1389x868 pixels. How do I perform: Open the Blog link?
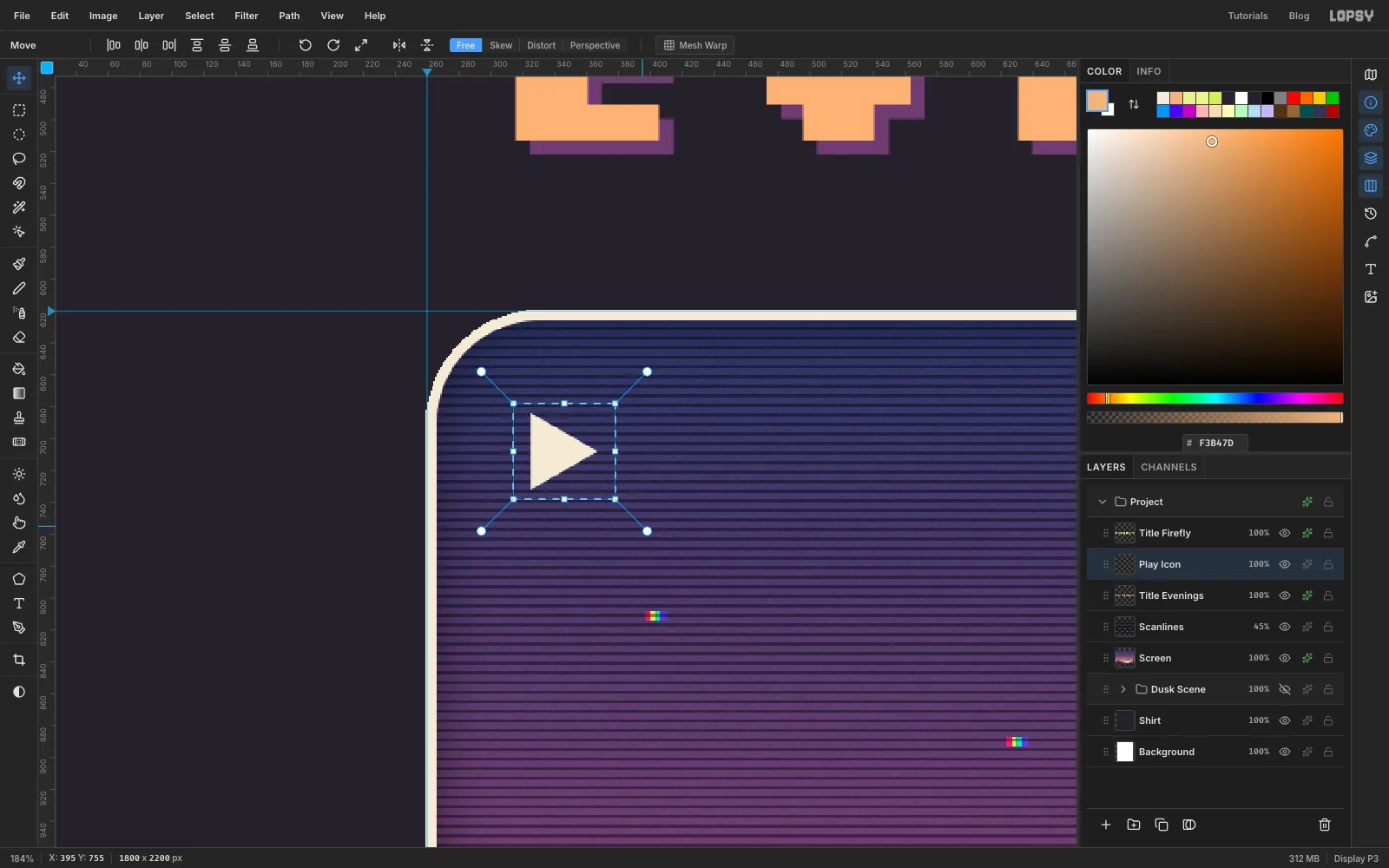click(x=1299, y=16)
